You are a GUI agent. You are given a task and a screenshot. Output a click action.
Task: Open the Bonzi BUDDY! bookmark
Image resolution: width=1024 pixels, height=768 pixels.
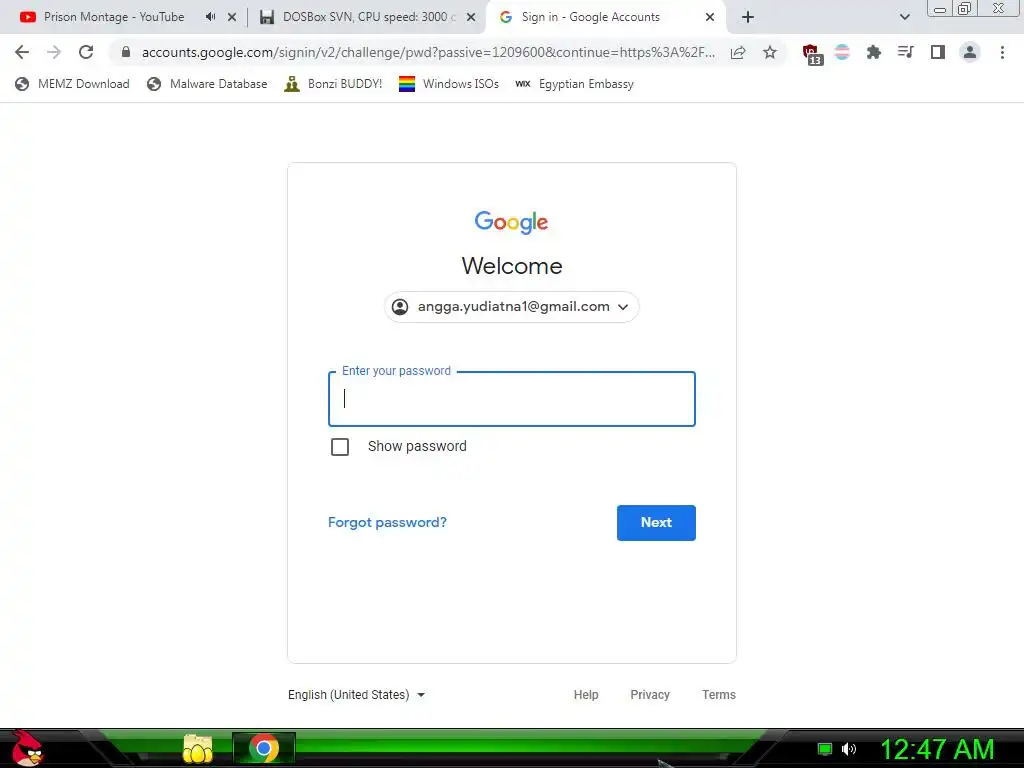[334, 84]
